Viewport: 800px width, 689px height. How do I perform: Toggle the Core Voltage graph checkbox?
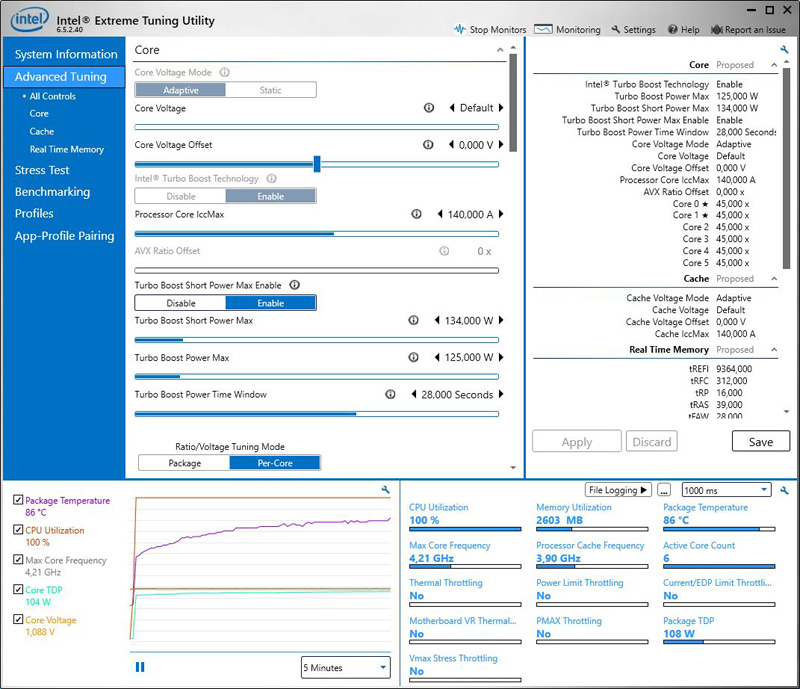point(18,619)
